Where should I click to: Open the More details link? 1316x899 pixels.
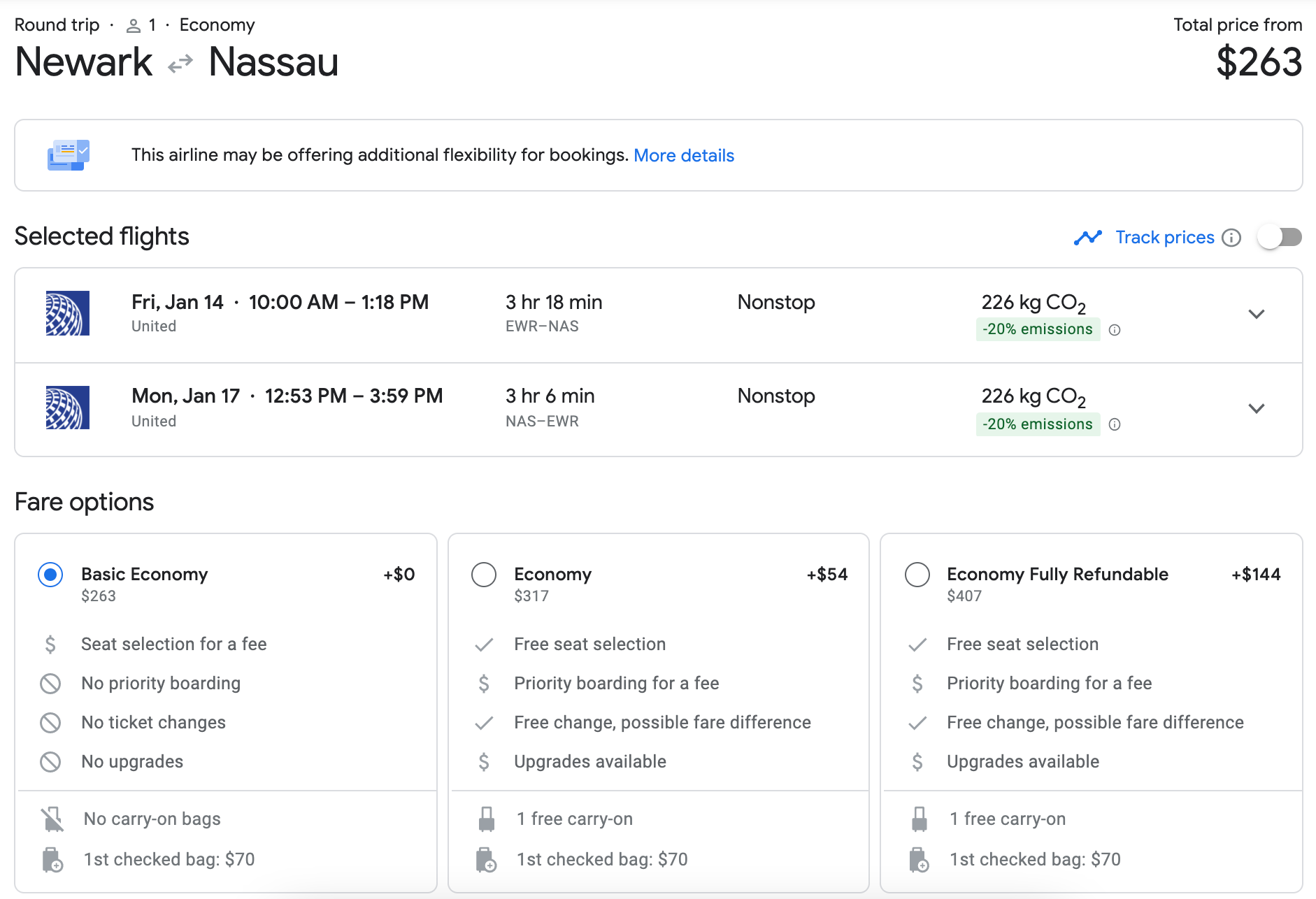coord(683,155)
